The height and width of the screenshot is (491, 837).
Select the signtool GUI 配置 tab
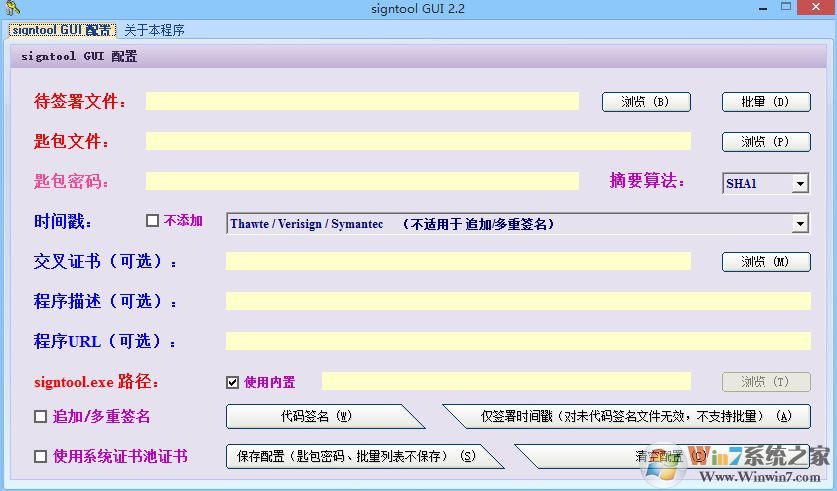click(61, 31)
